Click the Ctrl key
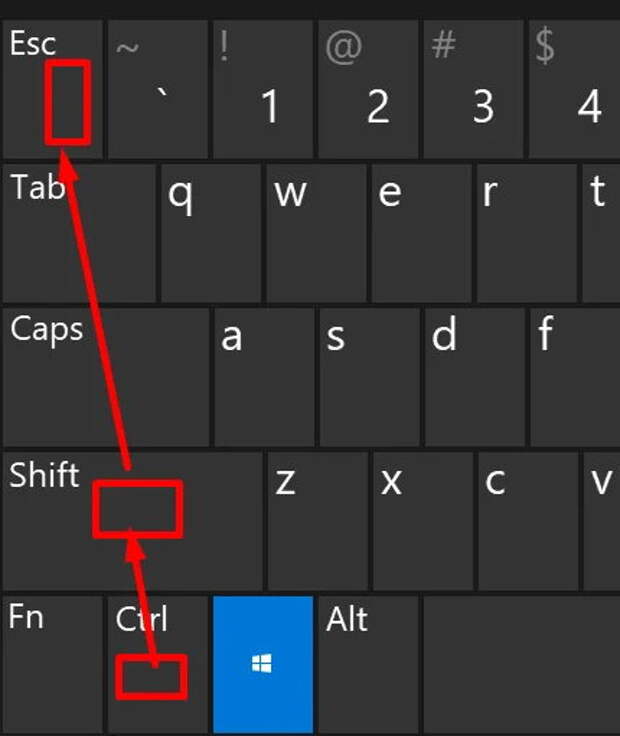Viewport: 620px width, 736px height. [x=158, y=665]
